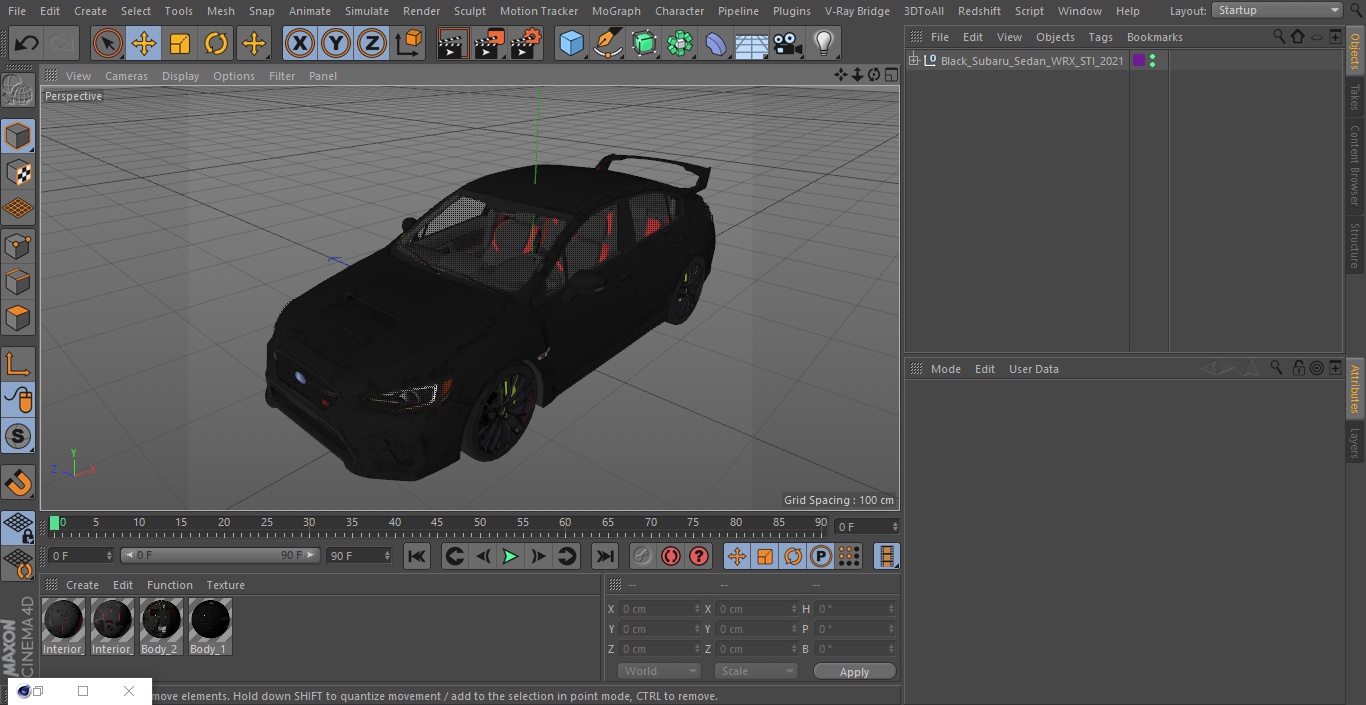The image size is (1366, 705).
Task: Toggle the Viewport Solo S icon
Action: 18,436
